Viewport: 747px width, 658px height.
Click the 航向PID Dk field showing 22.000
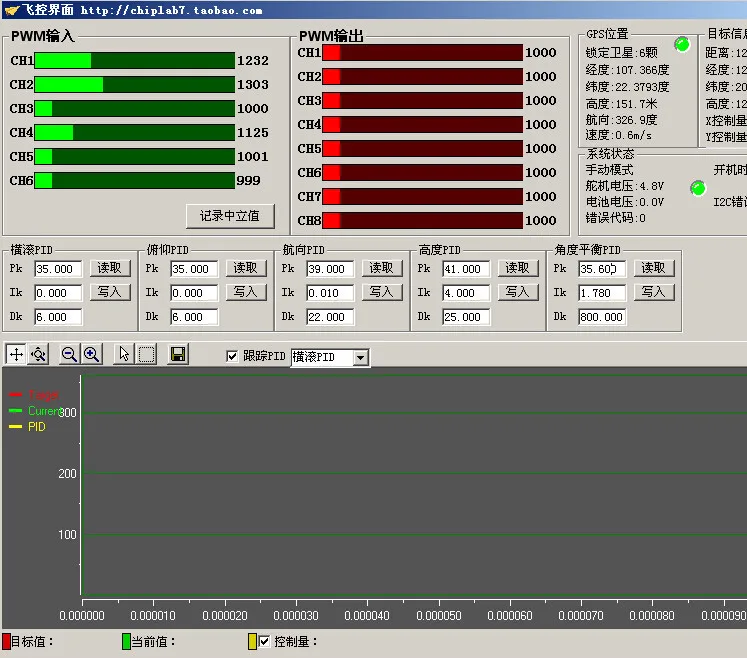tap(330, 317)
